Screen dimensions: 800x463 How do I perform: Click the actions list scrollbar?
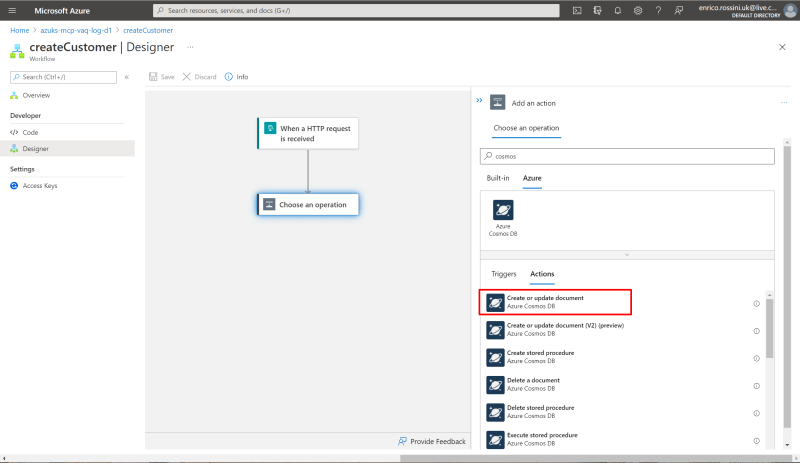pos(769,328)
